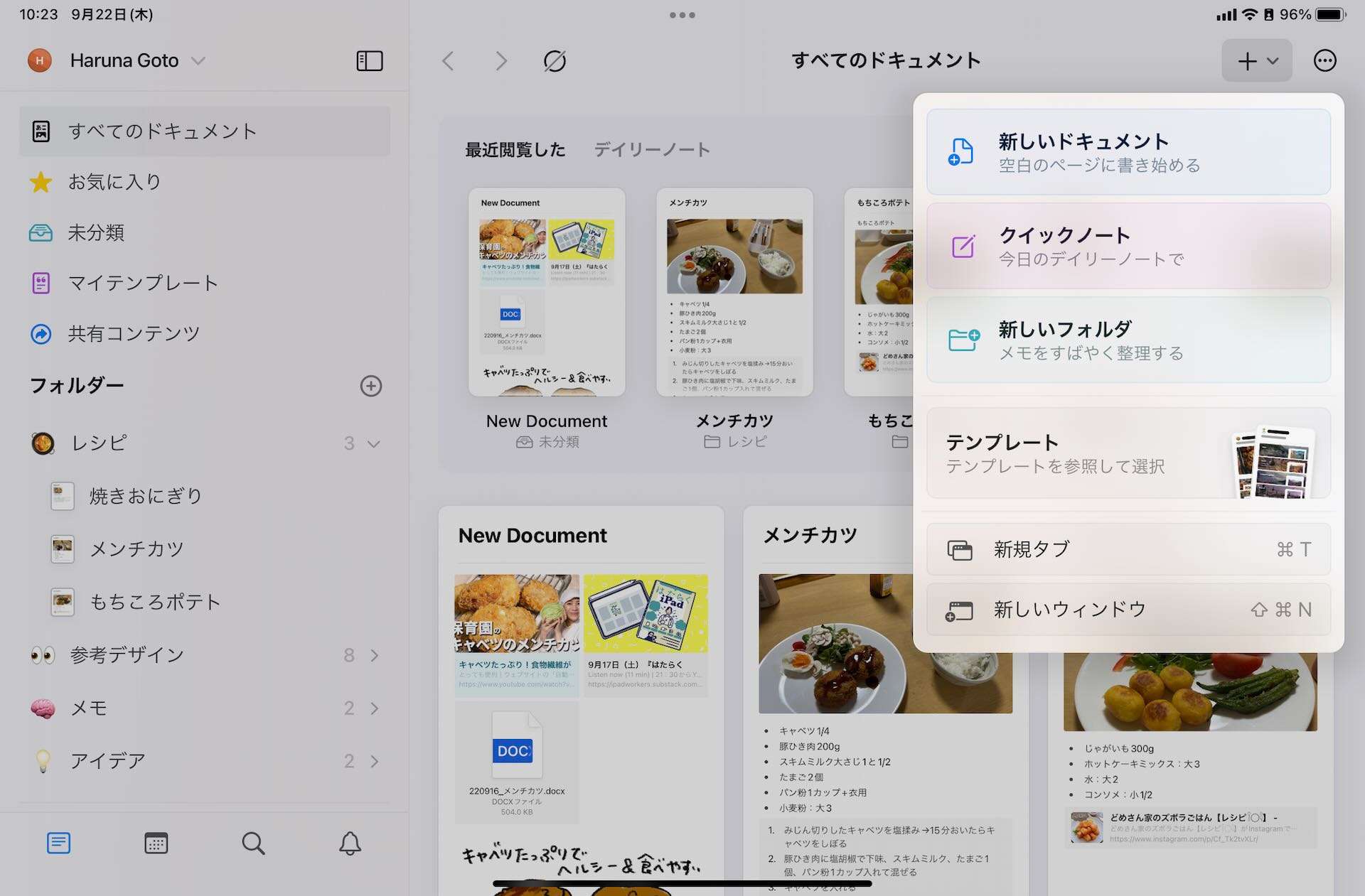This screenshot has width=1365, height=896.
Task: Choose クイックノート from the menu
Action: [1128, 246]
